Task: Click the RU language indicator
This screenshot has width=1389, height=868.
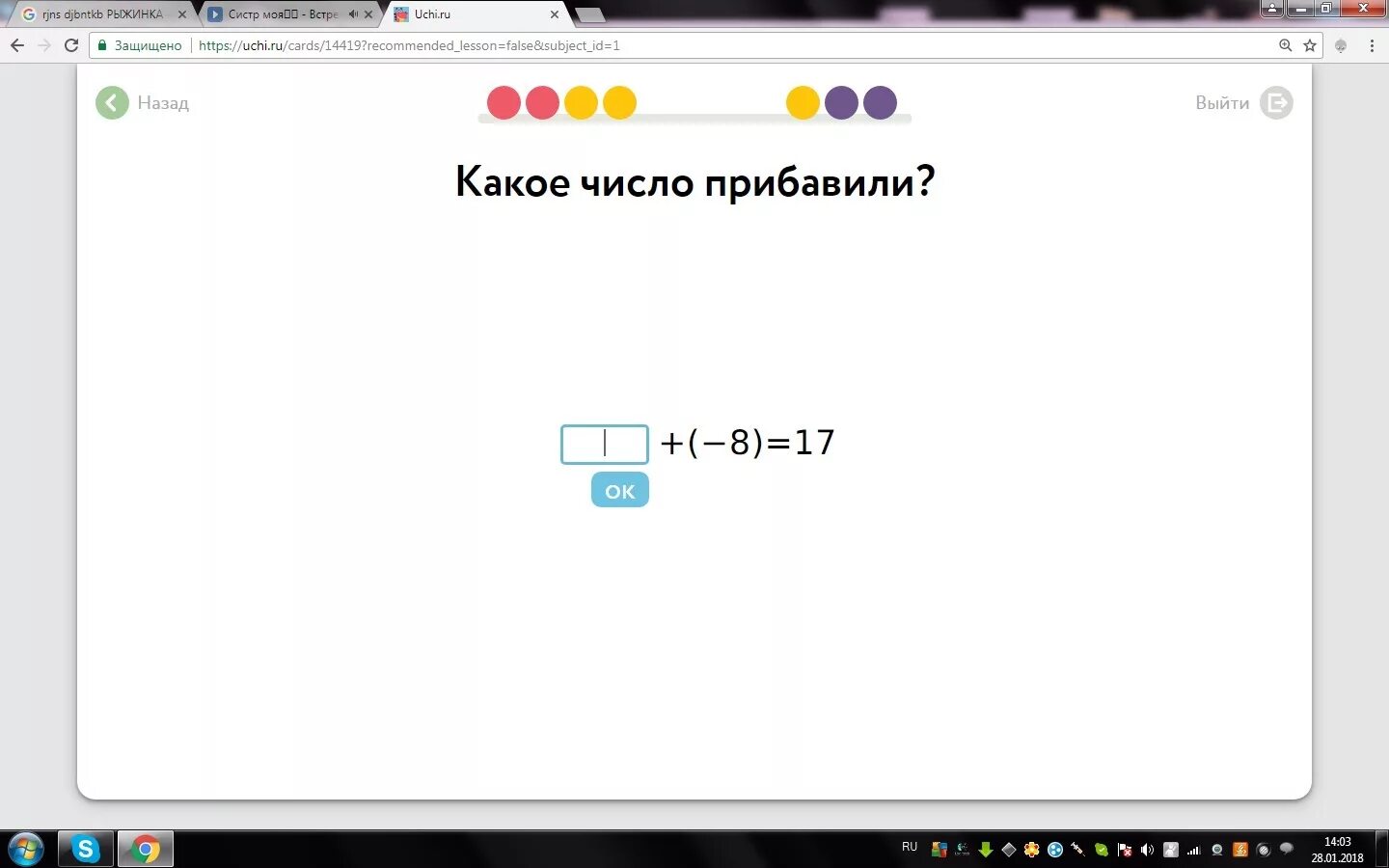Action: click(x=910, y=847)
